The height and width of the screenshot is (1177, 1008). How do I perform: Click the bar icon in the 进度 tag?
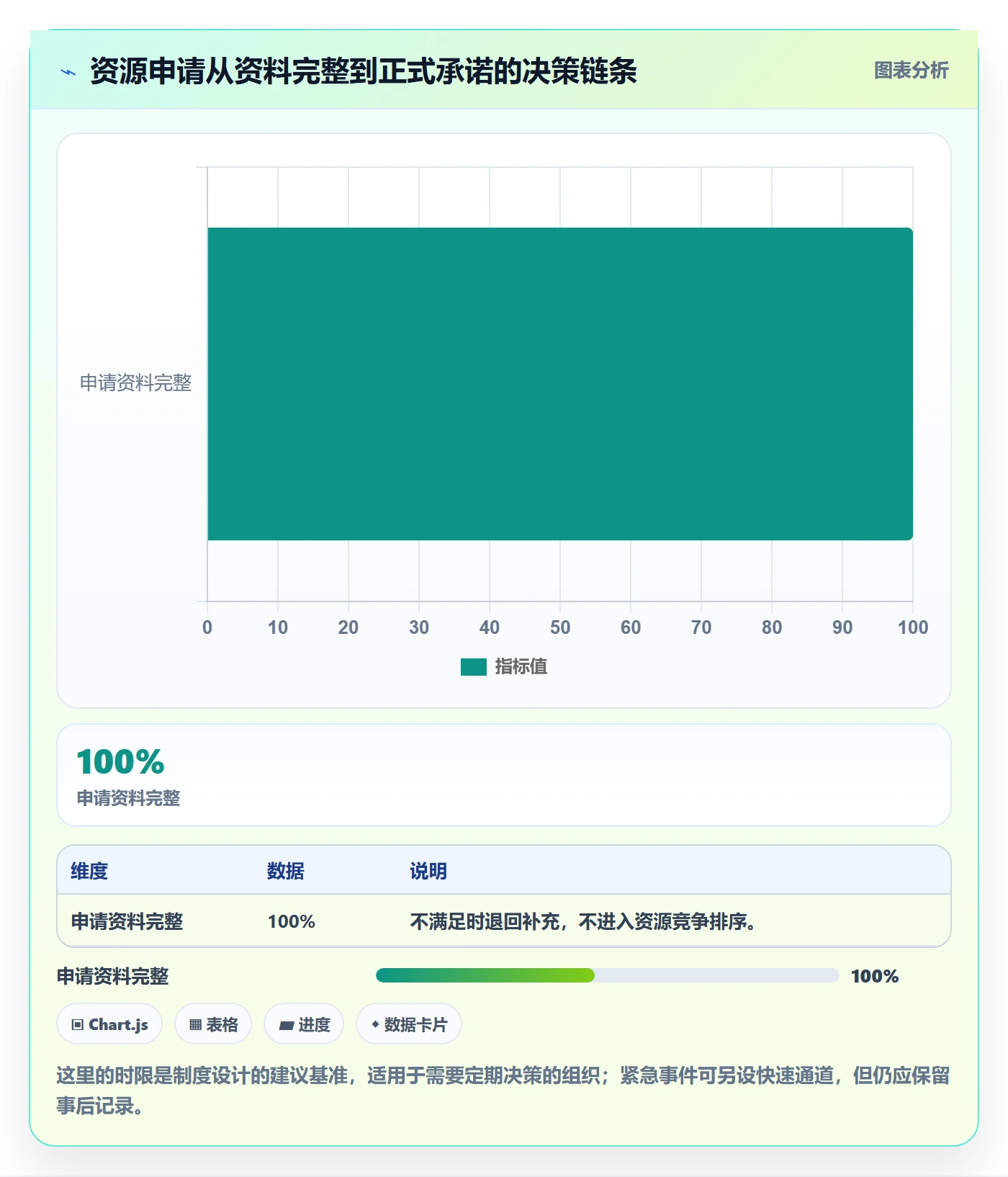coord(286,1026)
